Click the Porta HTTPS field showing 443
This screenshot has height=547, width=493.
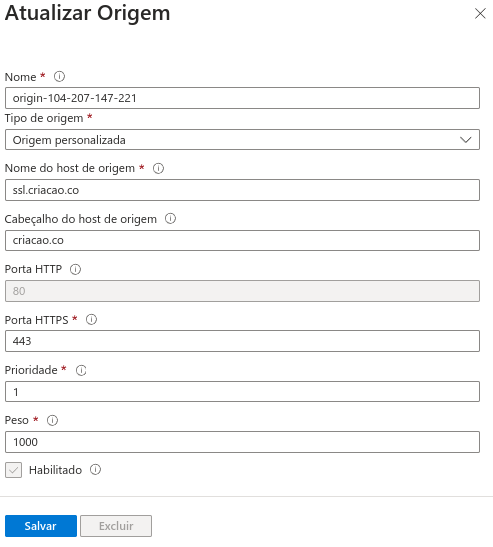point(242,341)
